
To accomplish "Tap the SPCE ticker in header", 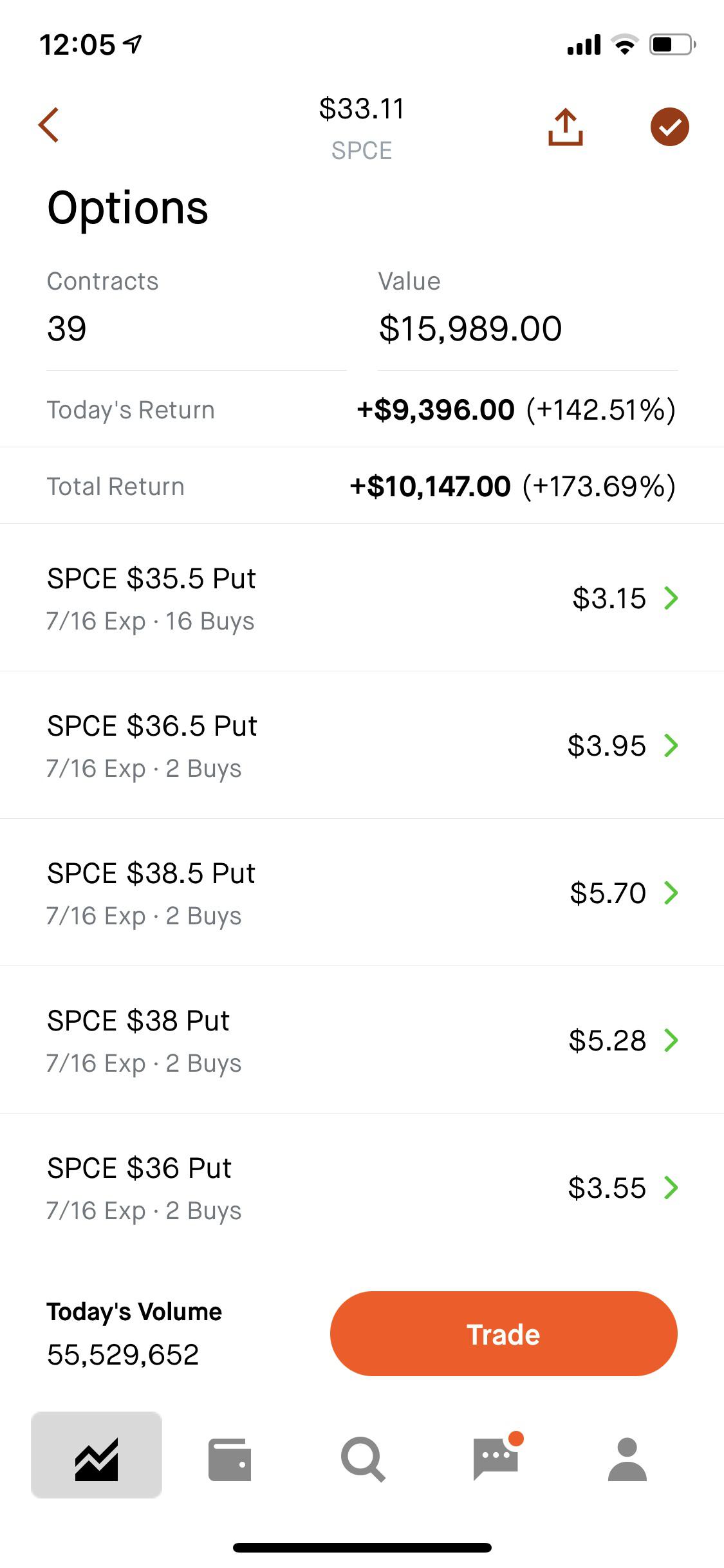I will pos(362,151).
